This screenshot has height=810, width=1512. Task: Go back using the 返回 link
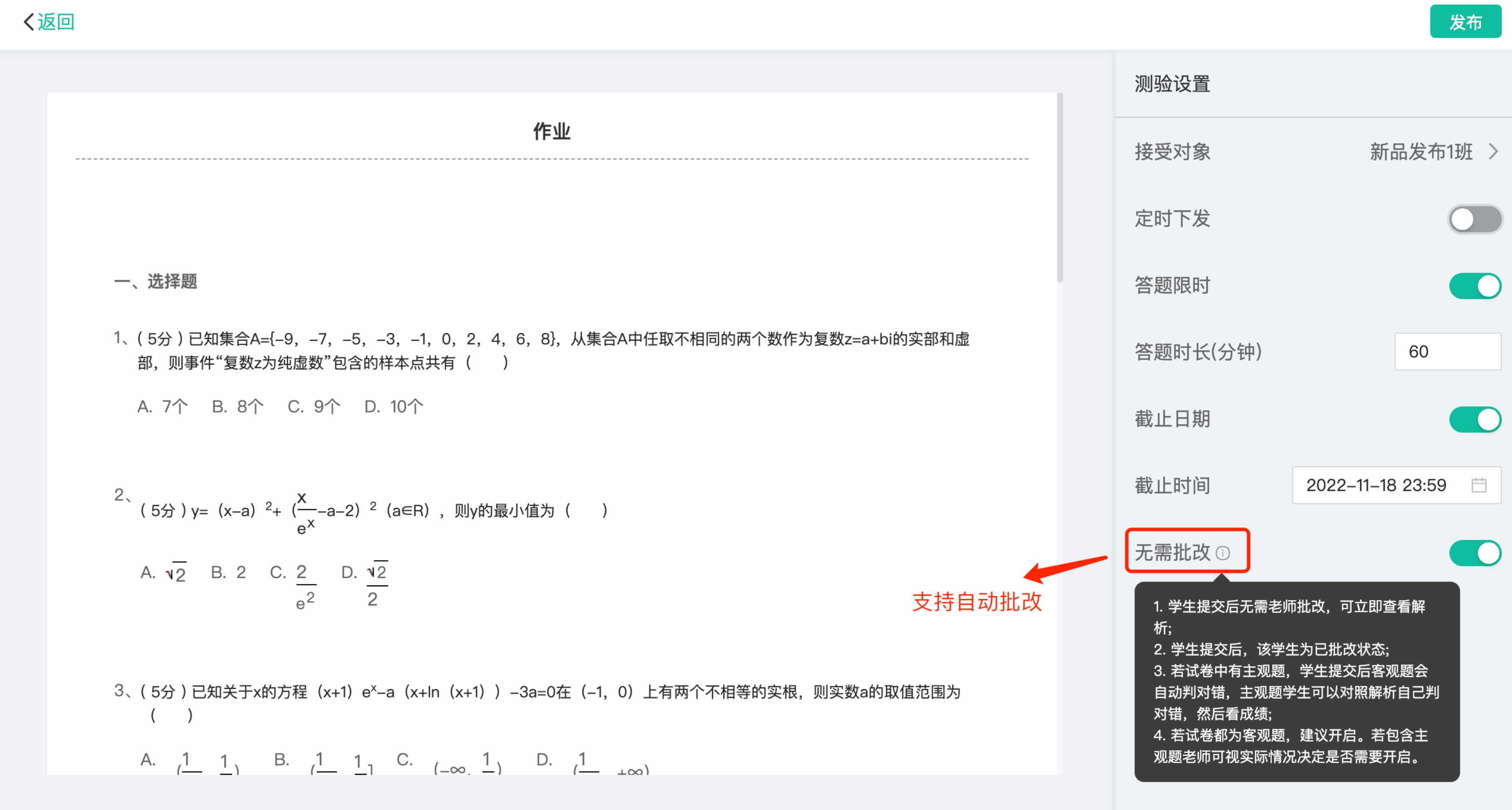point(56,22)
